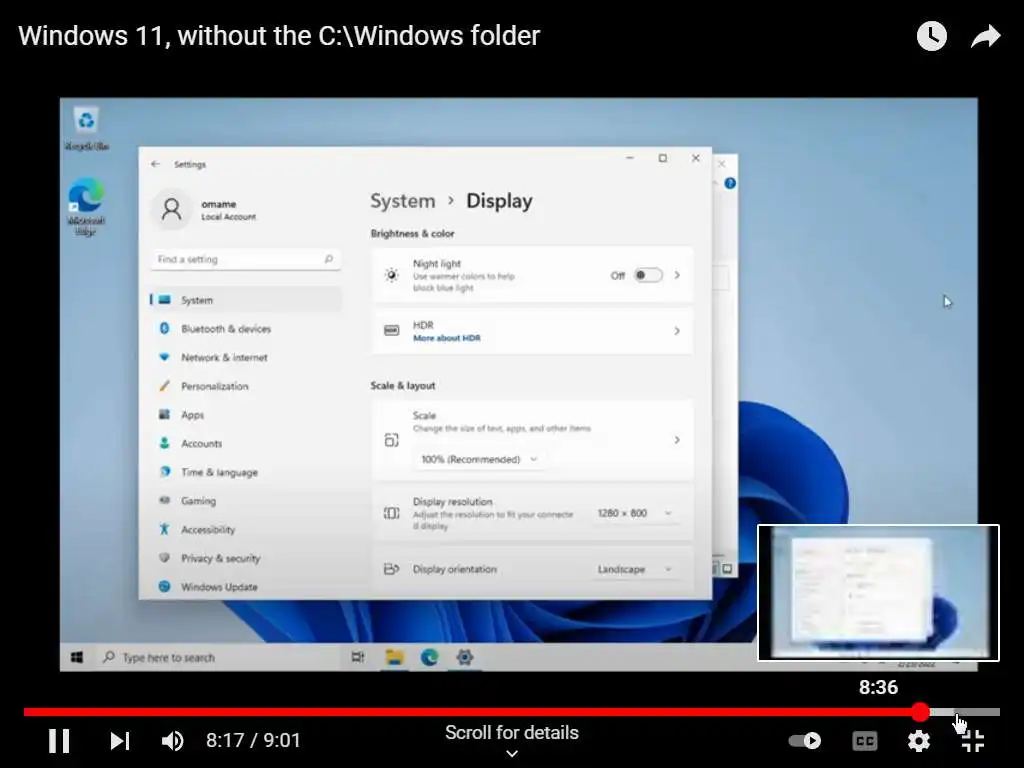This screenshot has width=1024, height=768.
Task: Click Brightness & color section label
Action: click(413, 234)
